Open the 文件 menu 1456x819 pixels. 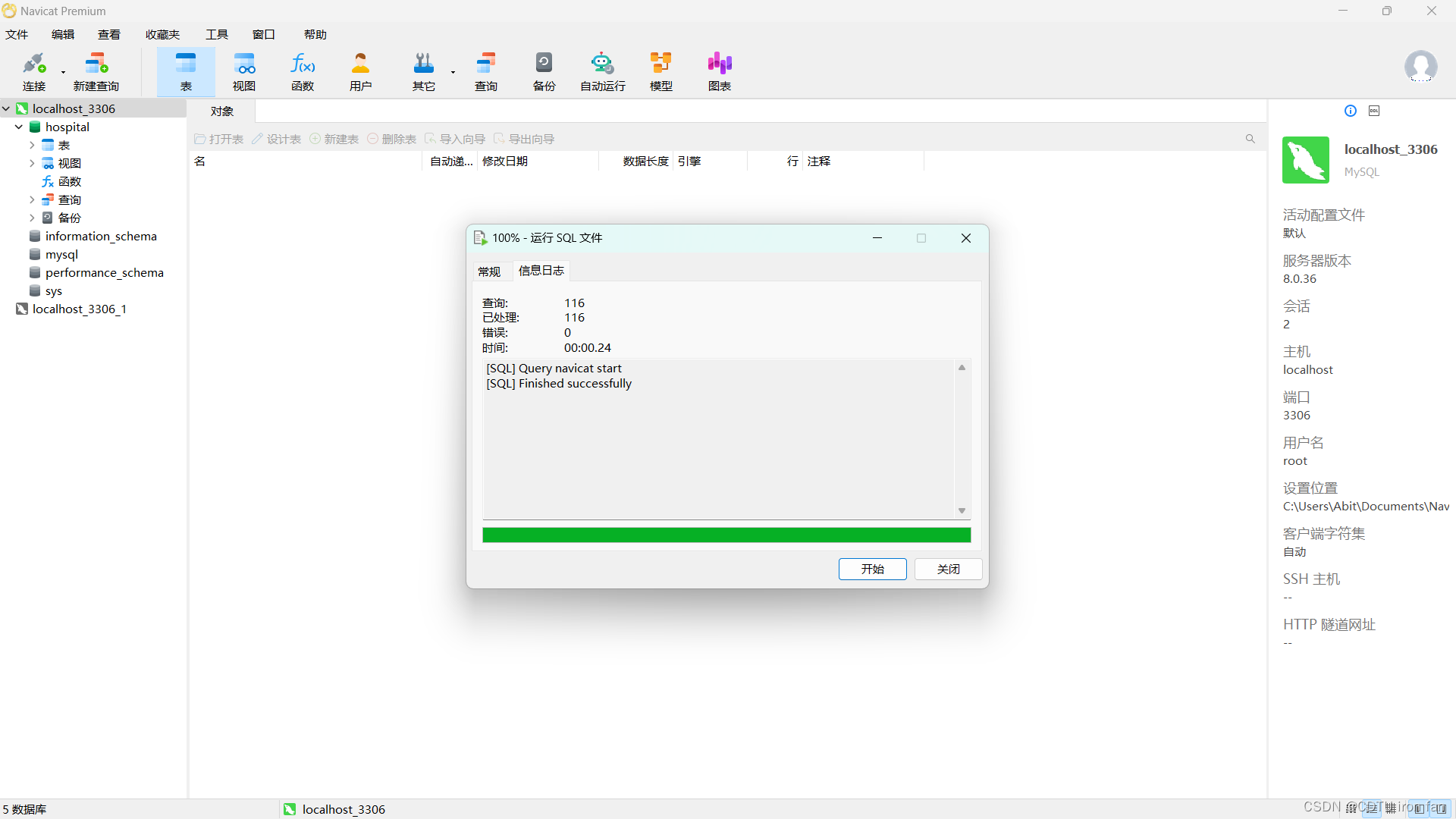17,34
